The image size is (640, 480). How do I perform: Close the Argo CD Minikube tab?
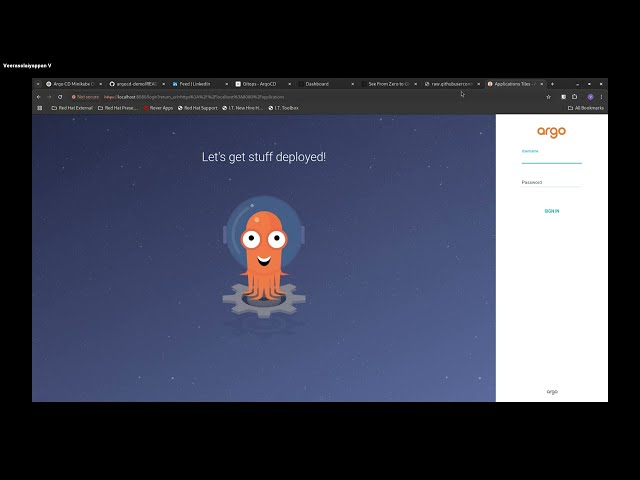click(100, 84)
